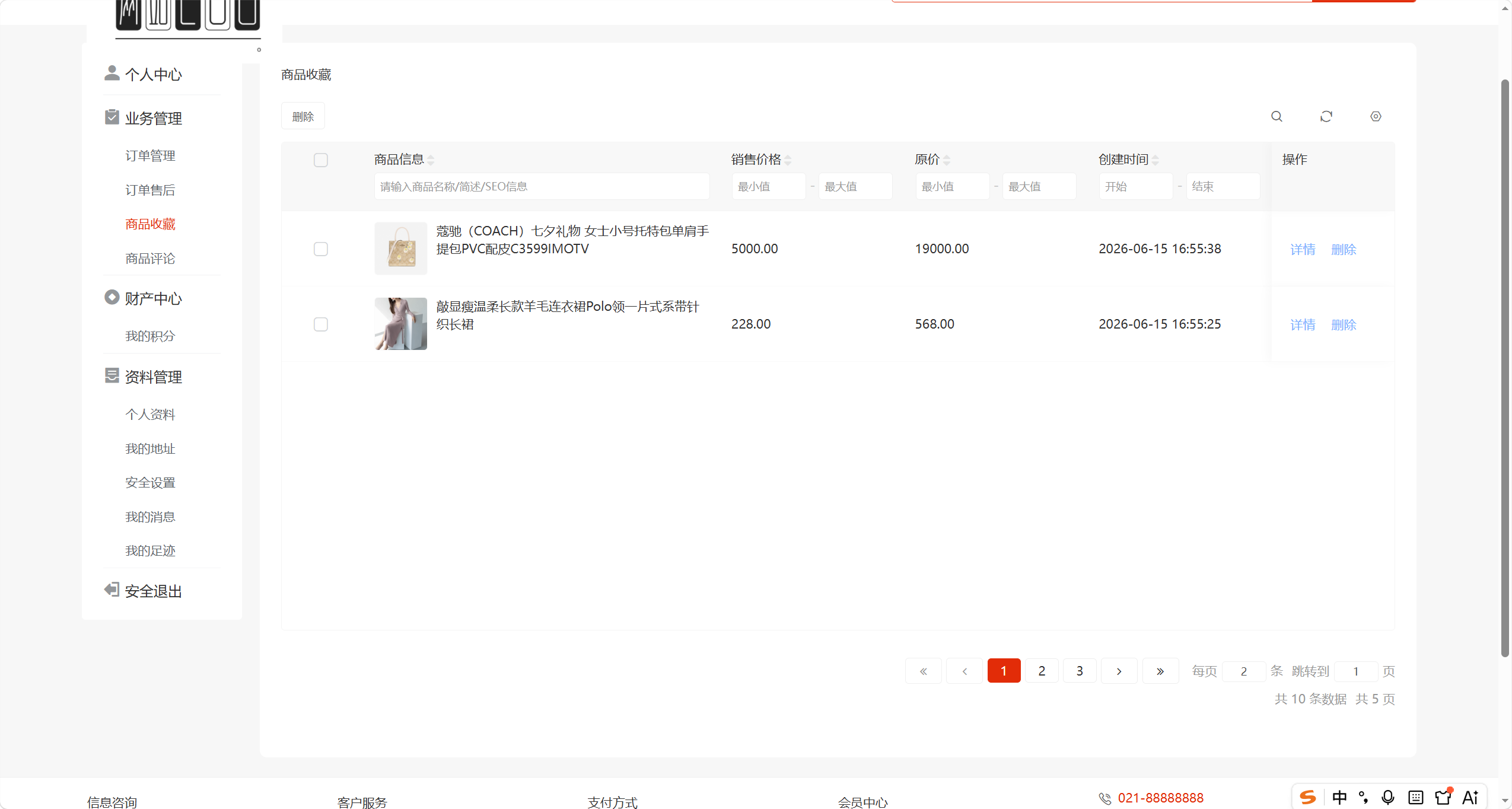Click the punctuation toggle icon in the IME bar
1512x809 pixels.
[1364, 797]
